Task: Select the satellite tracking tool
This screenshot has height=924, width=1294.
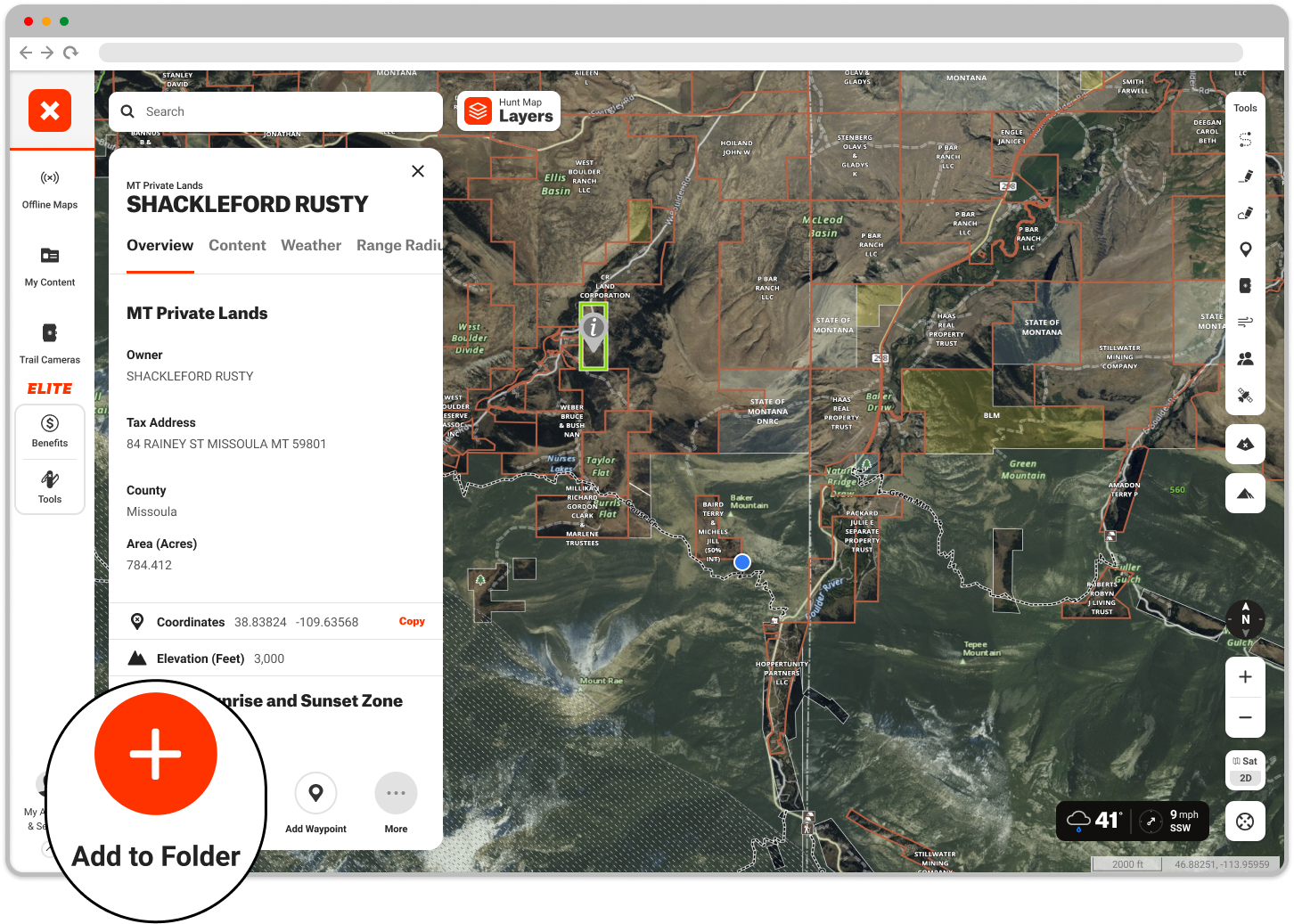Action: 1245,396
